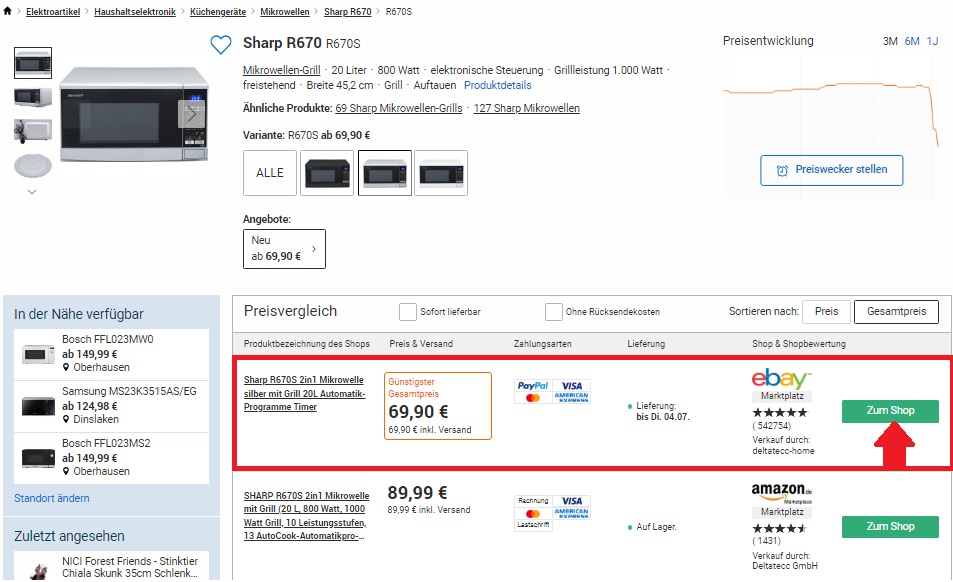Screen dimensions: 953x582
Task: Click the eBay shop logo
Action: [781, 378]
